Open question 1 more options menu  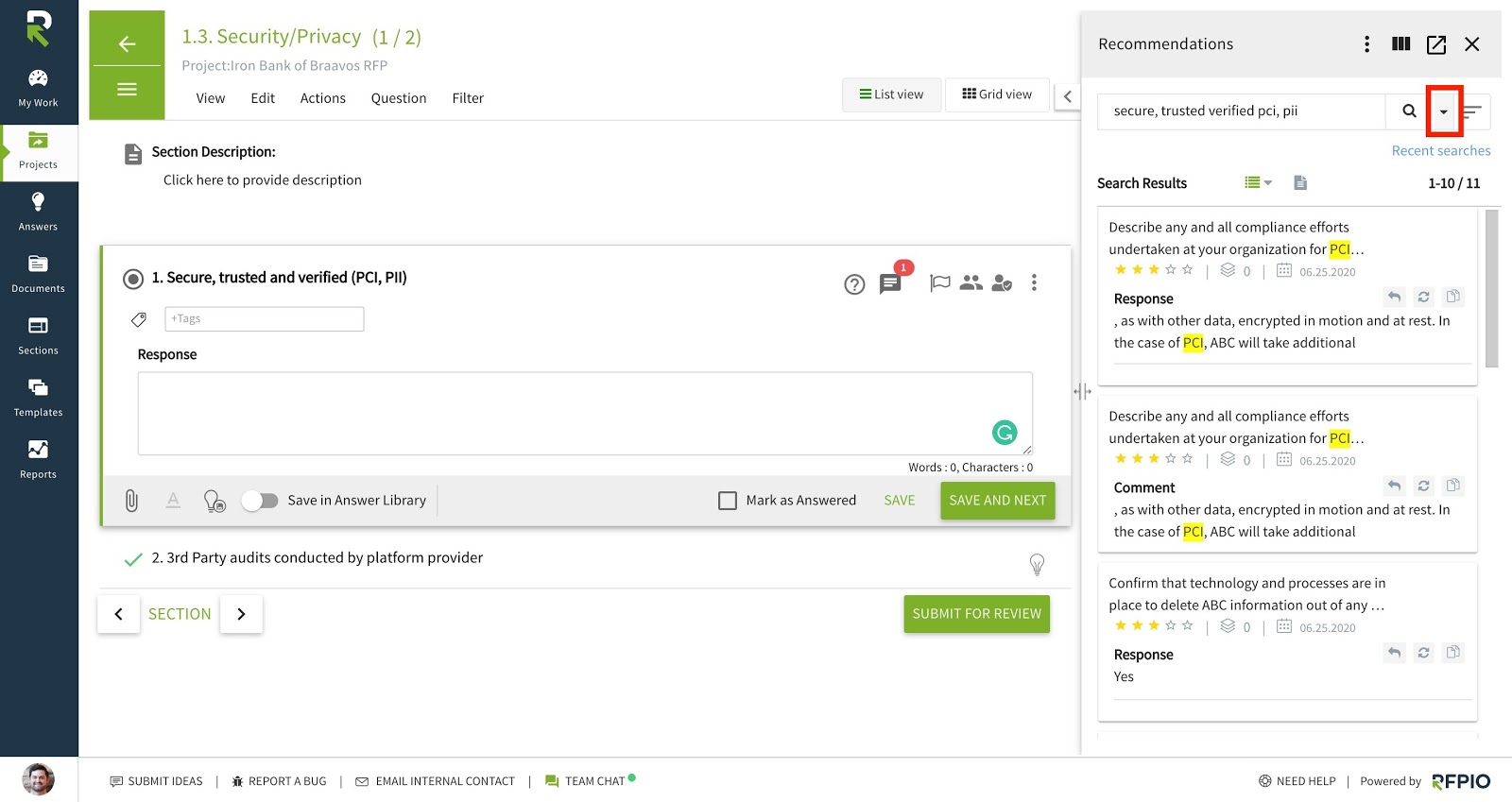tap(1034, 282)
